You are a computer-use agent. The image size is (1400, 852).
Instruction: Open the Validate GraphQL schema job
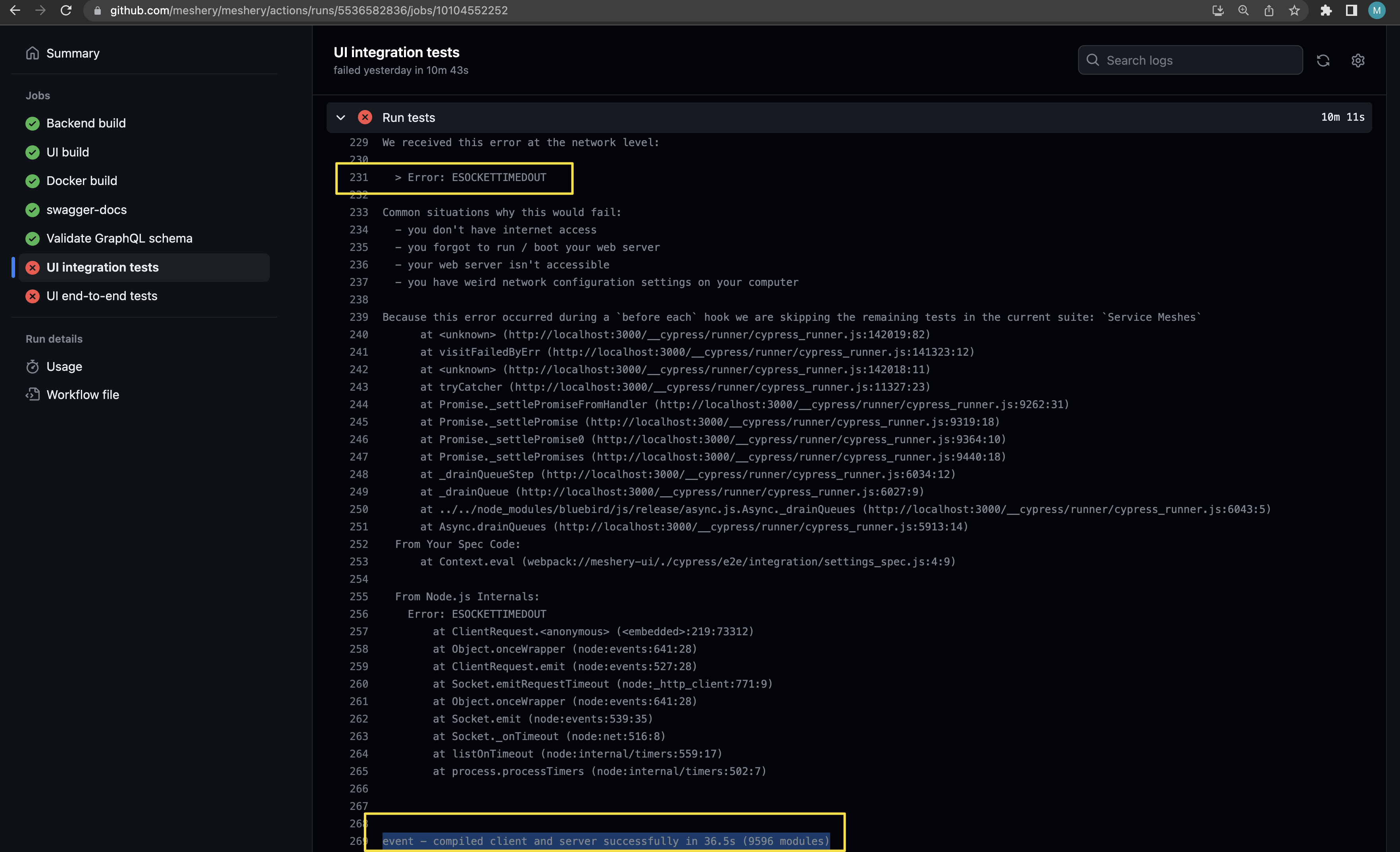pos(119,238)
